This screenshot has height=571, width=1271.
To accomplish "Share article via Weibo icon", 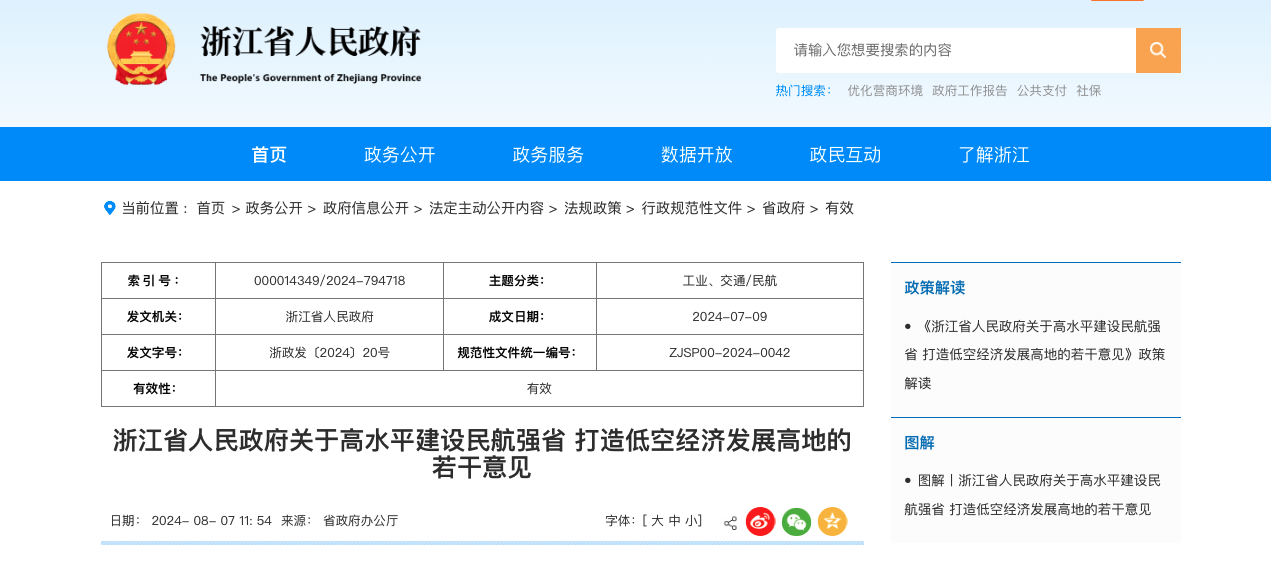I will (x=760, y=521).
